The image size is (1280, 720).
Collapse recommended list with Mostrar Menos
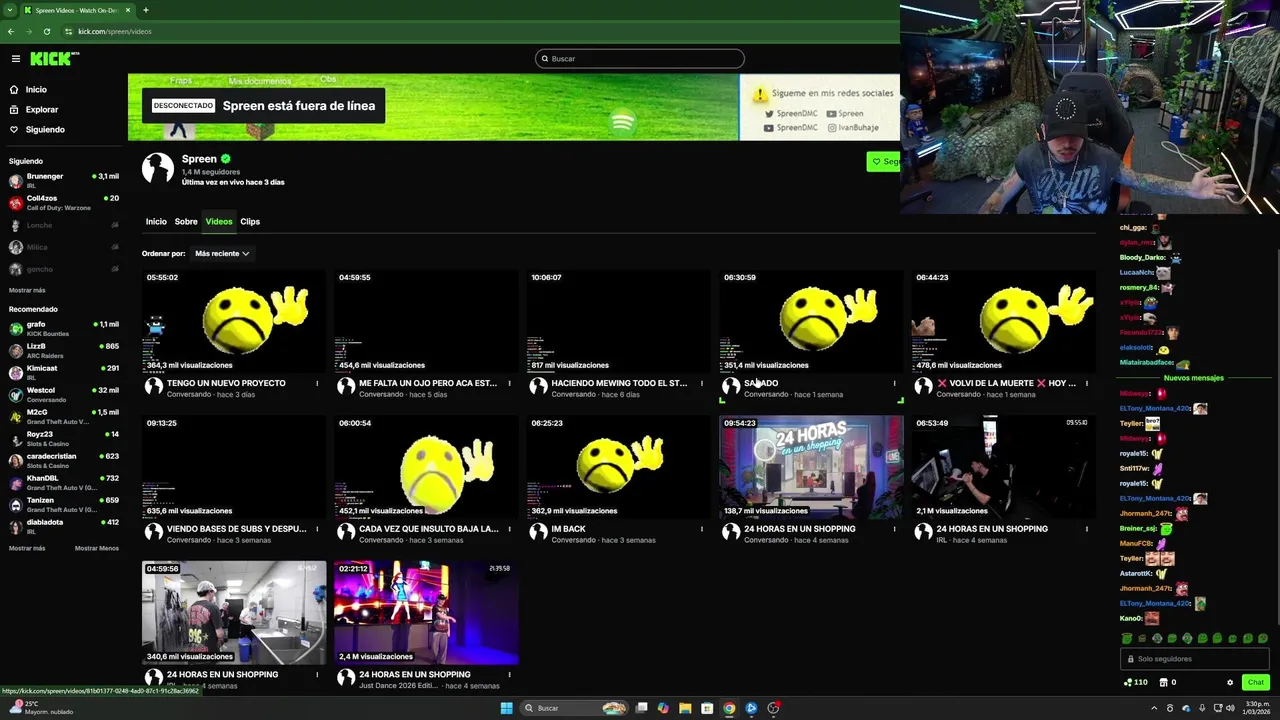pos(97,548)
